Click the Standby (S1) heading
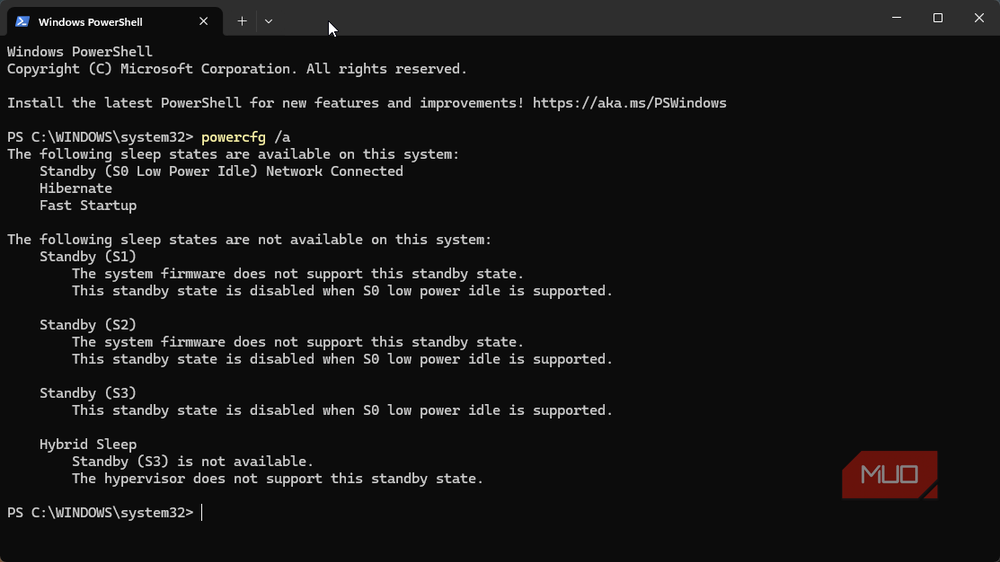This screenshot has width=1000, height=562. (x=88, y=256)
